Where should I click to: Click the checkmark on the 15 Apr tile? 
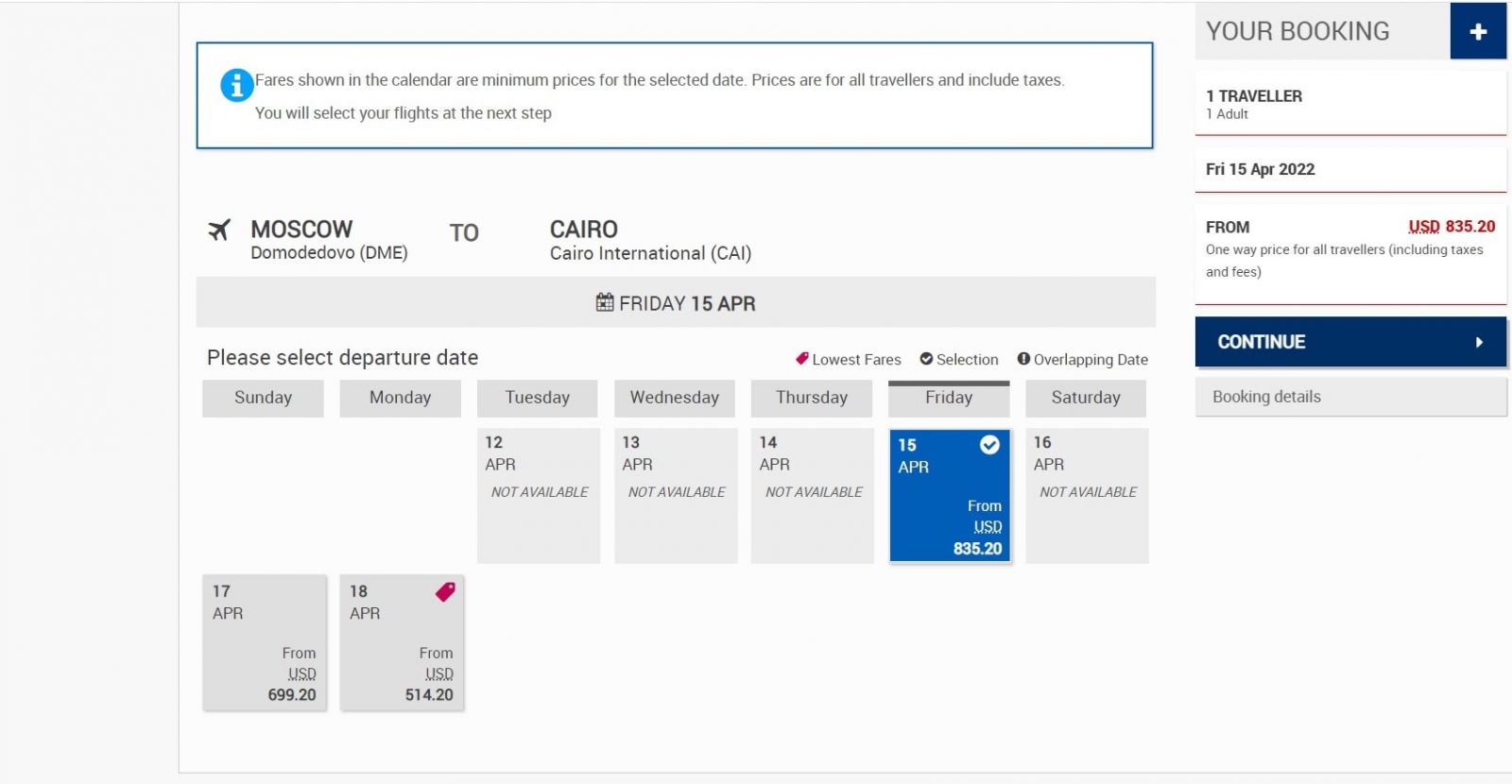click(989, 445)
